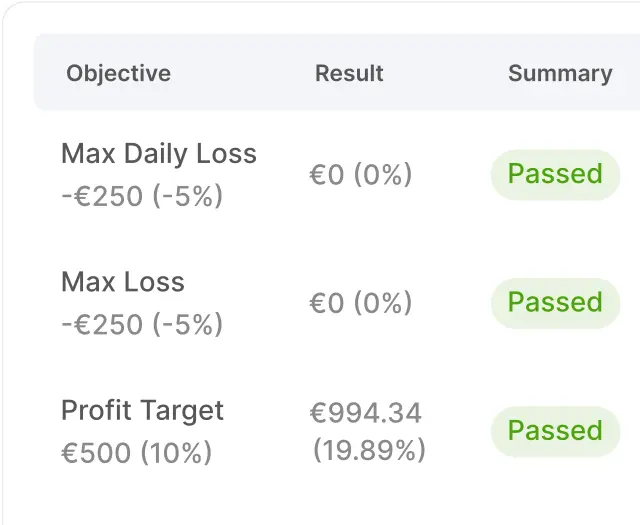This screenshot has height=525, width=640.
Task: Click the €994.34 profit result amount
Action: [x=366, y=413]
